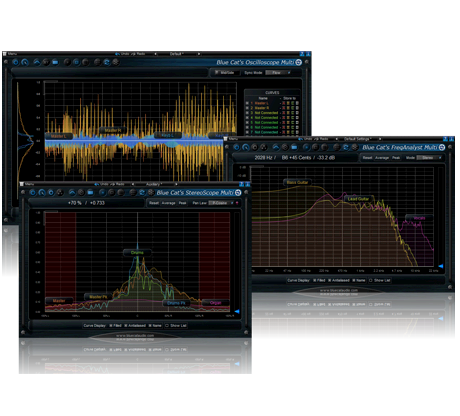The height and width of the screenshot is (416, 460).
Task: Open the Menu in the StereoScope Multi window
Action: pyautogui.click(x=29, y=184)
